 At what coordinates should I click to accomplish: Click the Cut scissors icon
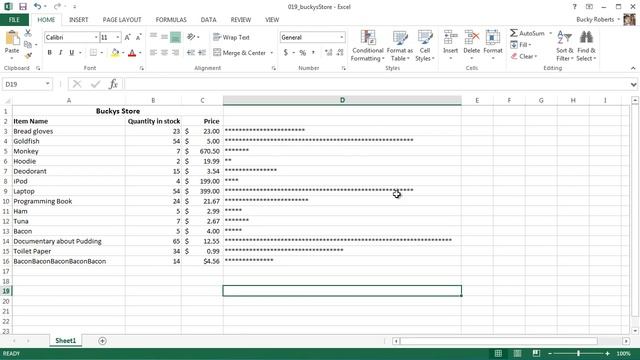click(x=28, y=33)
